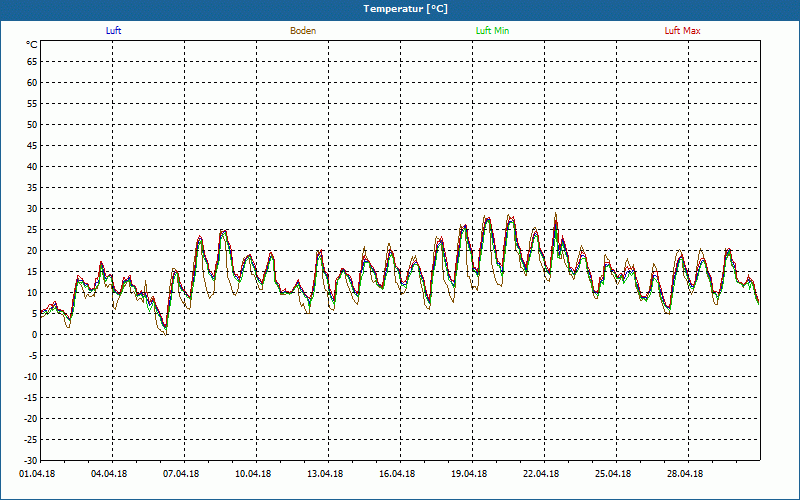Screen dimensions: 800x500
Task: Click the 28.04.18 date label
Action: [x=685, y=474]
